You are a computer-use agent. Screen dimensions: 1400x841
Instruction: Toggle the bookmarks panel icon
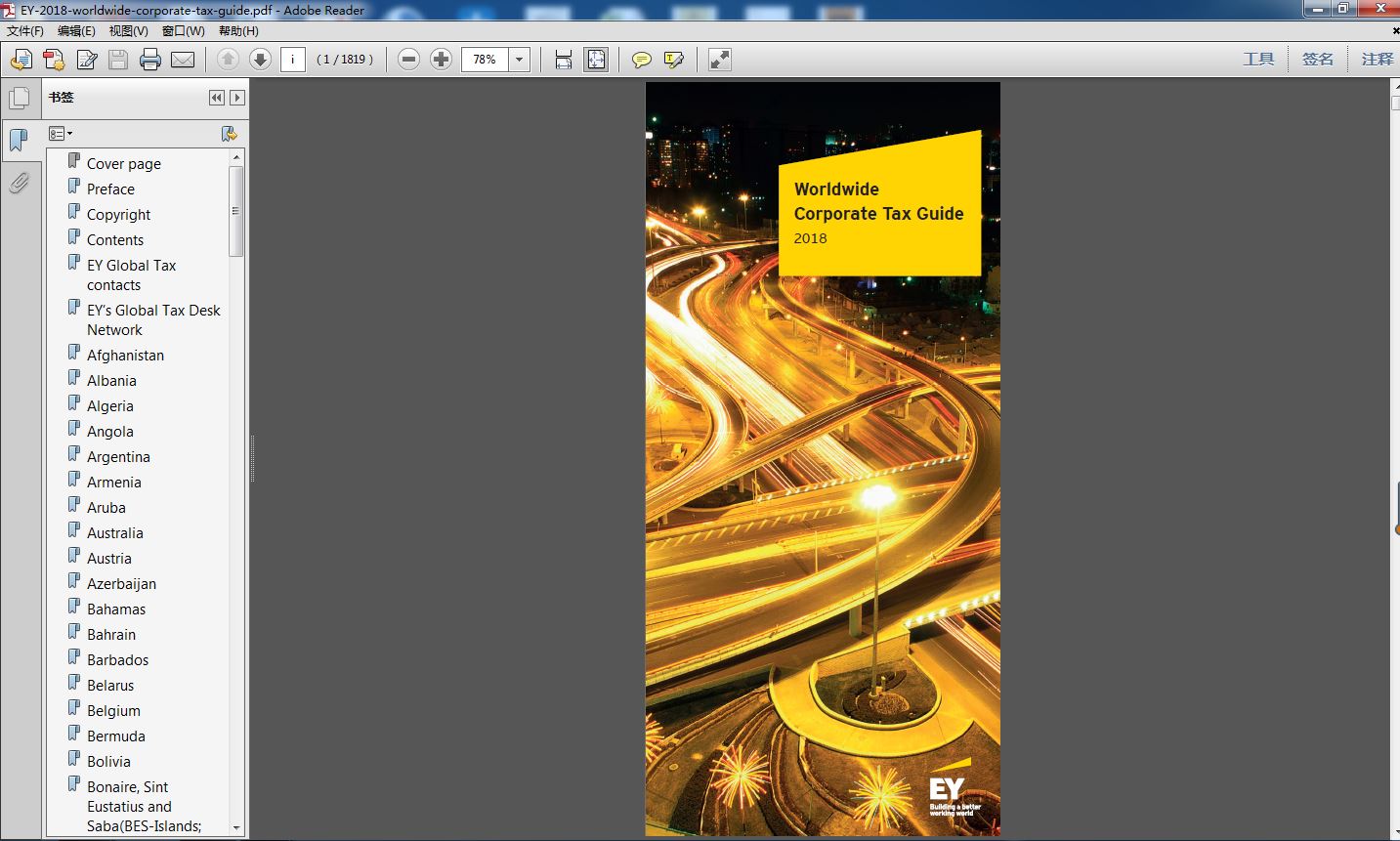pos(19,140)
